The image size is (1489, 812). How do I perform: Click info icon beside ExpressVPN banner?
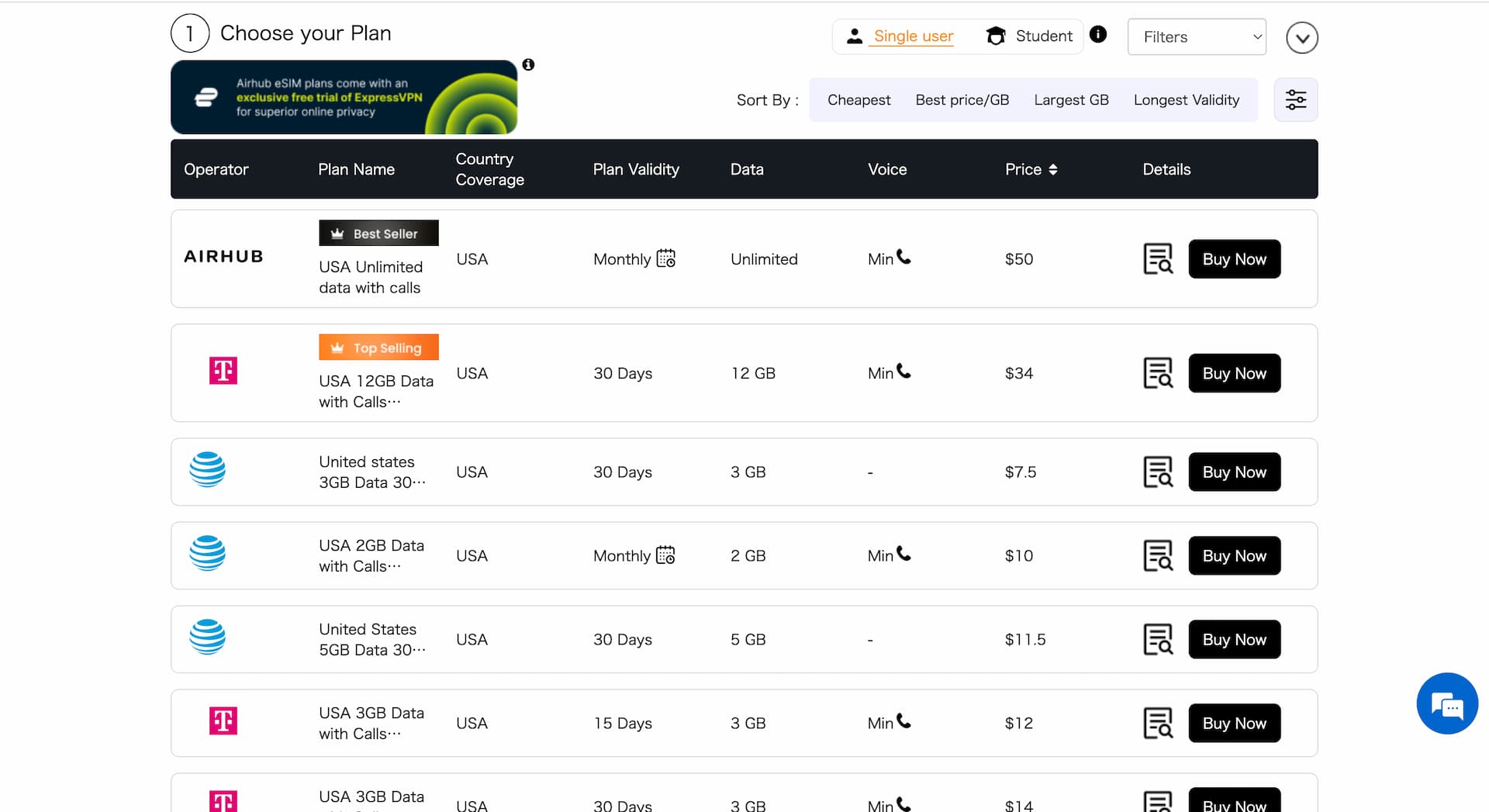(528, 65)
